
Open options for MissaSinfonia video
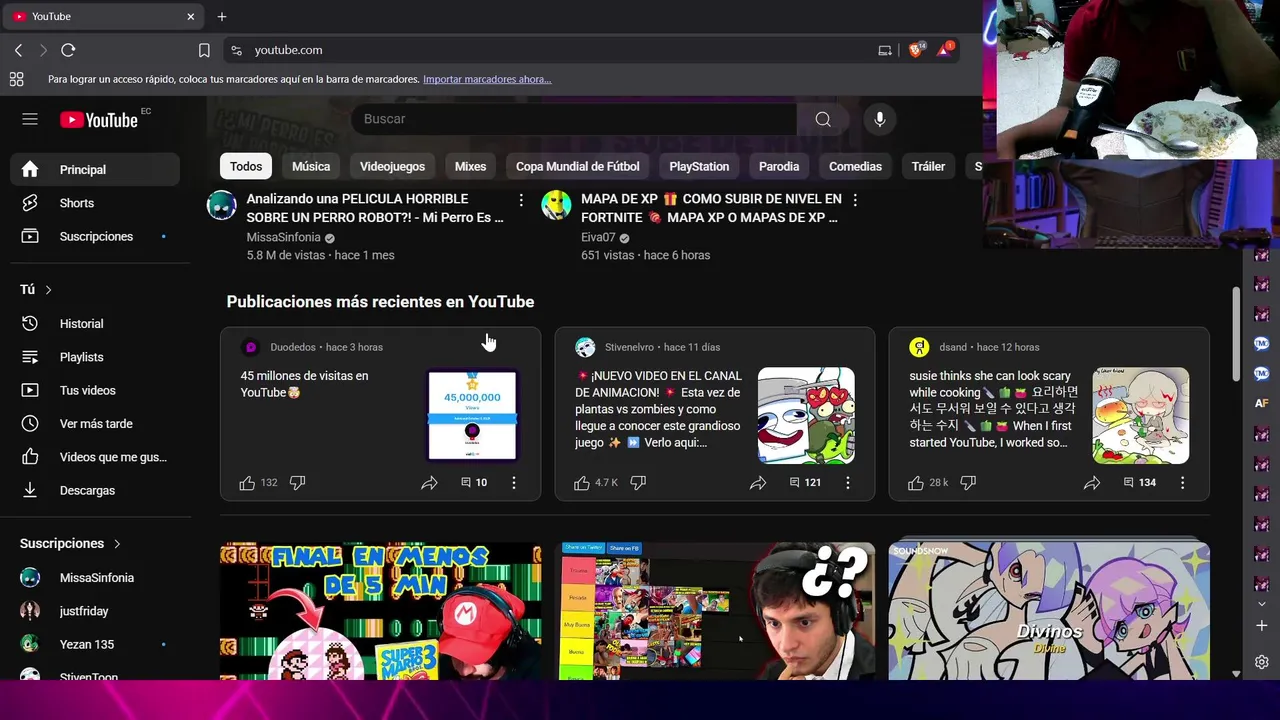(521, 200)
